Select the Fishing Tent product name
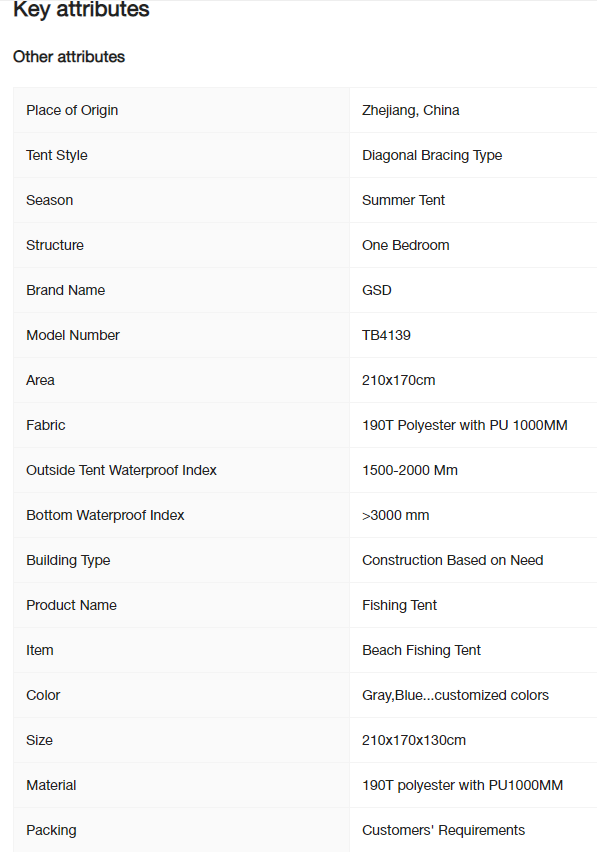Screen dimensions: 597x852 coord(399,605)
